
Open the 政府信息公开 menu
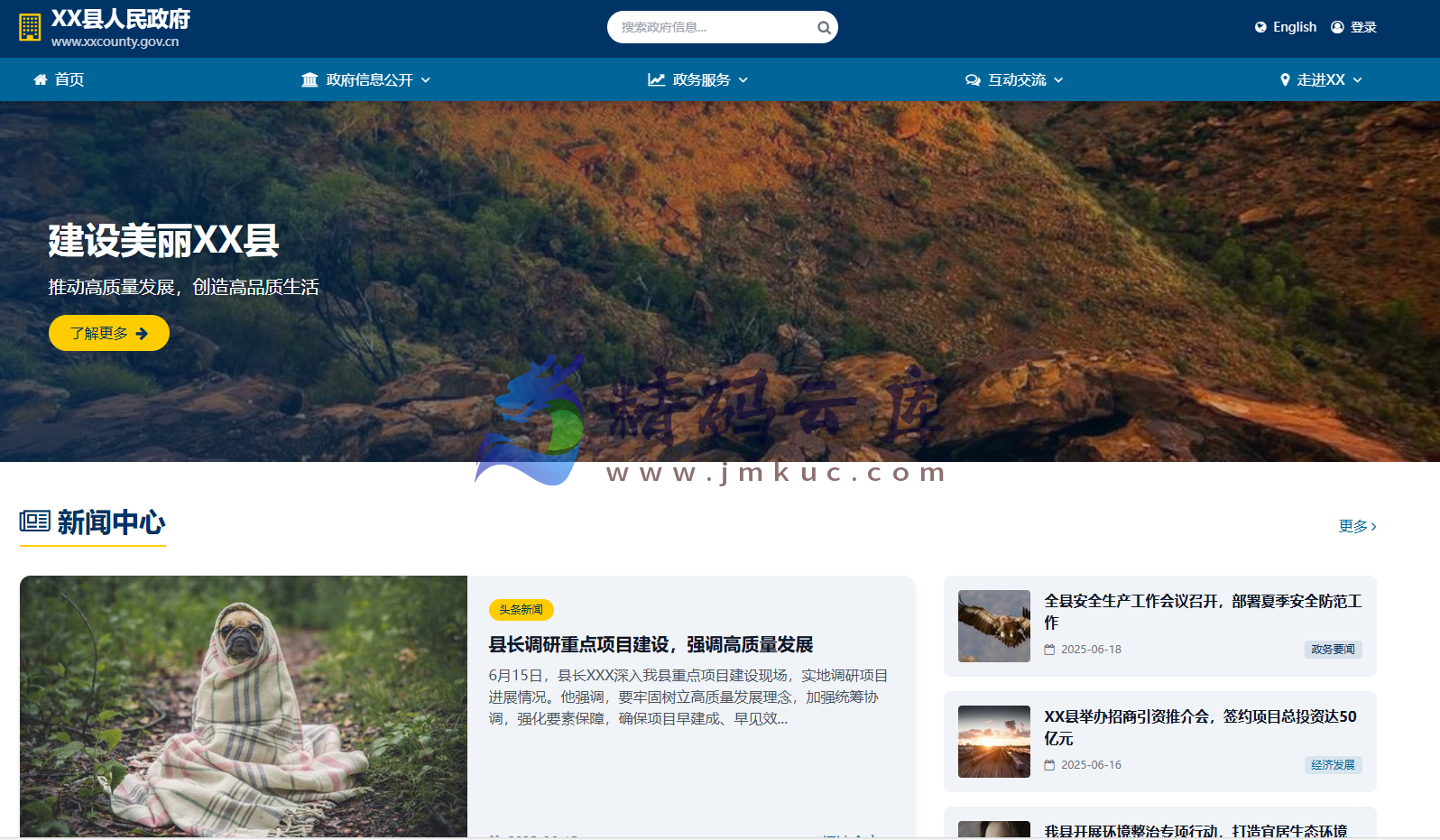tap(366, 79)
